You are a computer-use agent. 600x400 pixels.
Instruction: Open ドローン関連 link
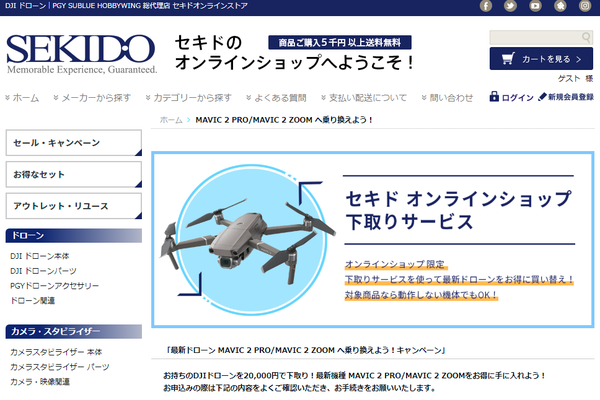tap(33, 300)
